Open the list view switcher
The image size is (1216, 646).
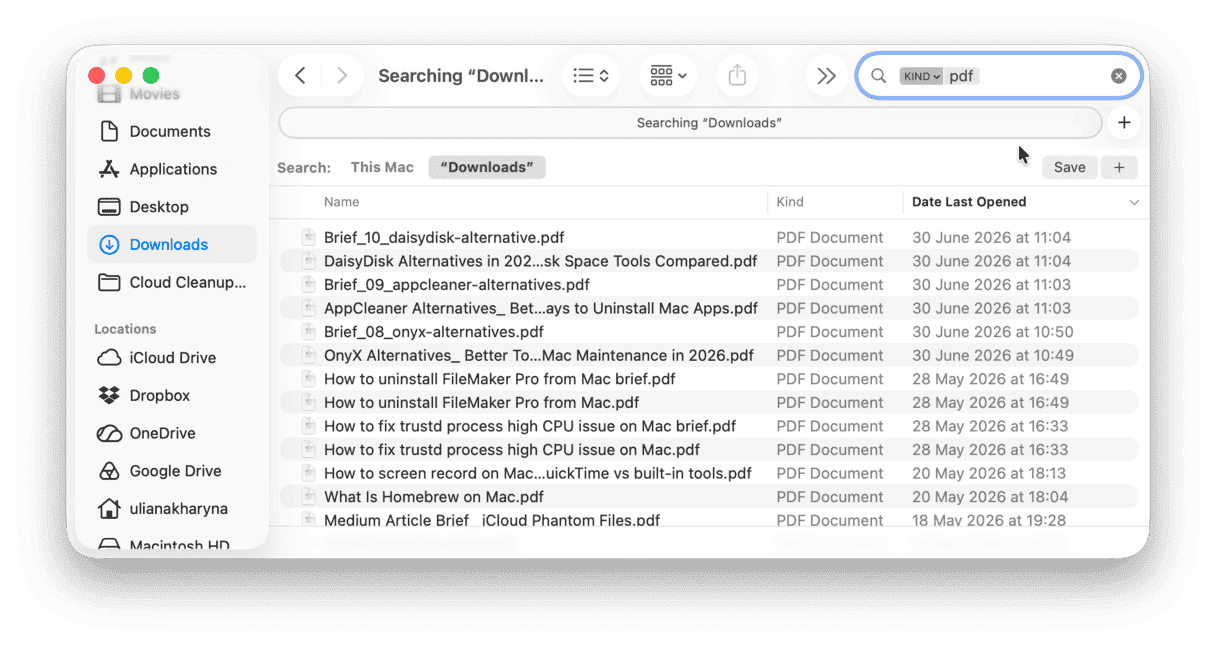[590, 76]
